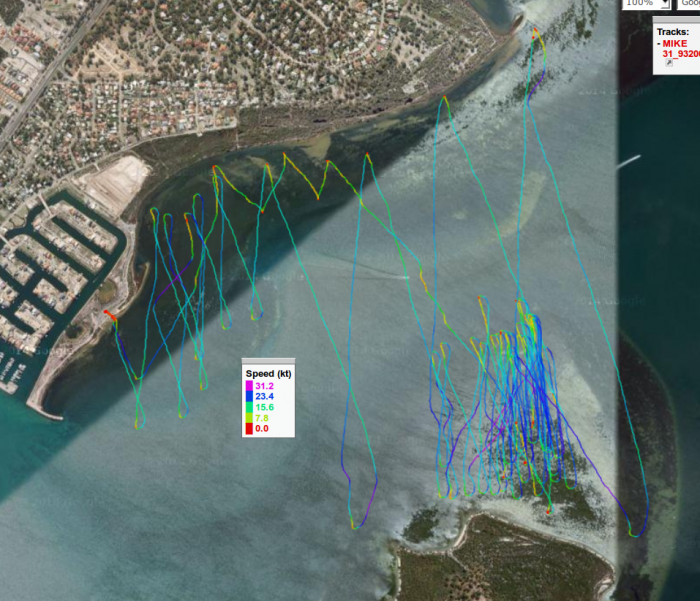Click the white boat in the dark water
The height and width of the screenshot is (601, 700).
click(628, 161)
